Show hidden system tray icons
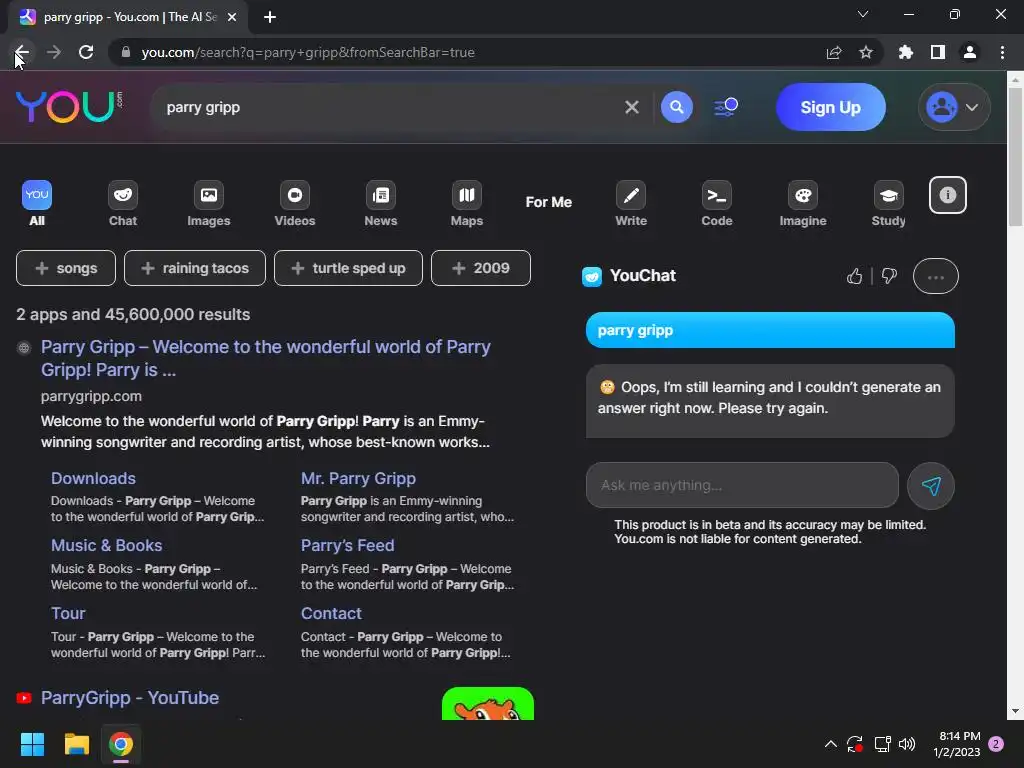The image size is (1024, 768). click(831, 744)
